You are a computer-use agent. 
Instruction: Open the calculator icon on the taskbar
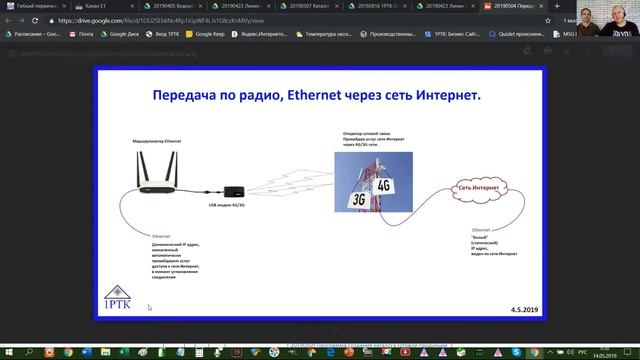(199, 352)
